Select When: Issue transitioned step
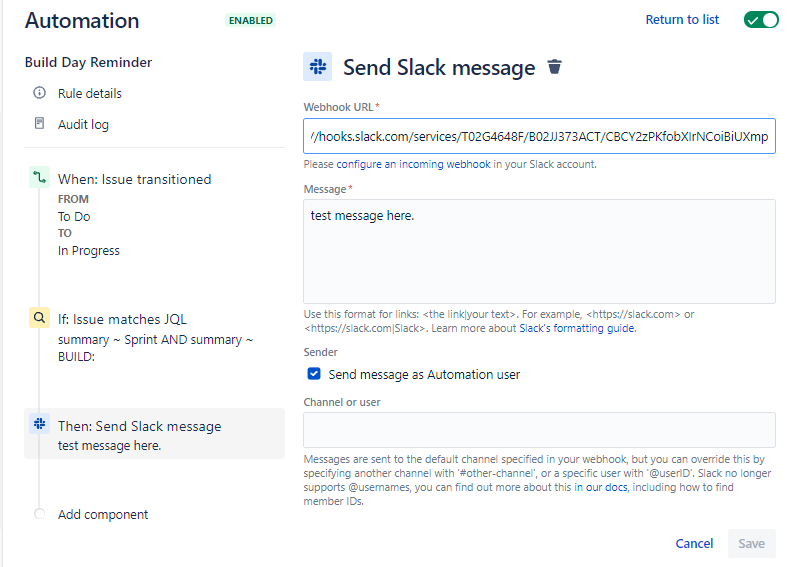This screenshot has height=567, width=797. pos(134,179)
